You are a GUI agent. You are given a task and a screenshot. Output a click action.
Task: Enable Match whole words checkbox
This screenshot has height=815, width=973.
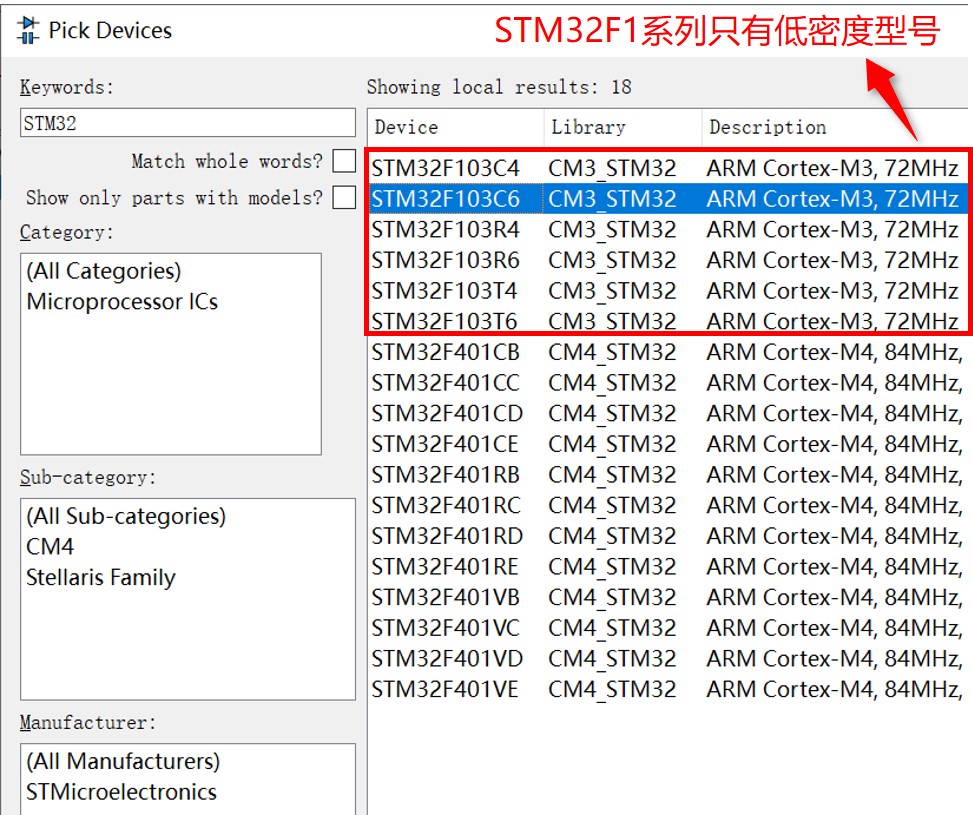pyautogui.click(x=344, y=161)
